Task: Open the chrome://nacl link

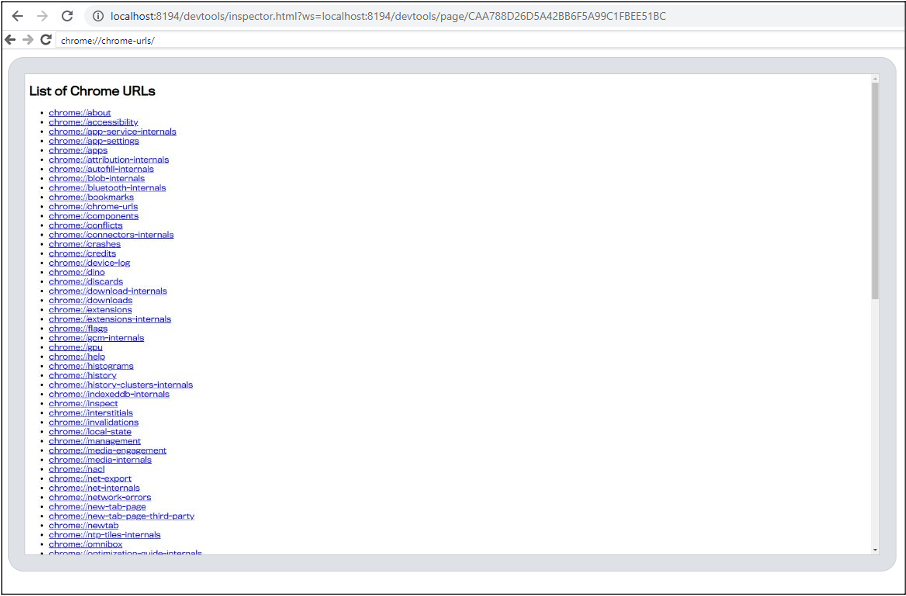Action: [77, 469]
